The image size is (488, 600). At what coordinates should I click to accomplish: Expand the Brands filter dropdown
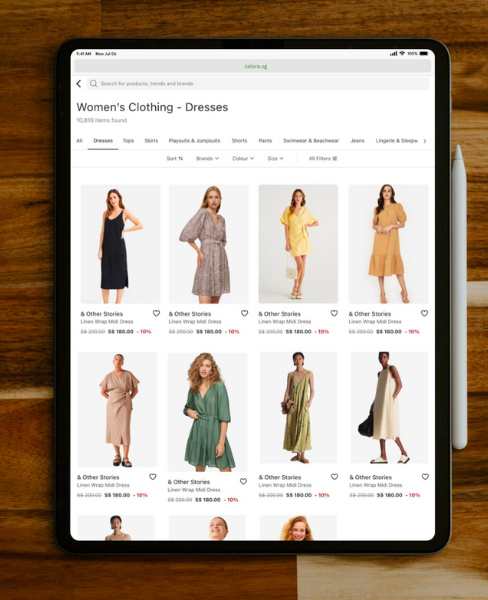pyautogui.click(x=207, y=158)
